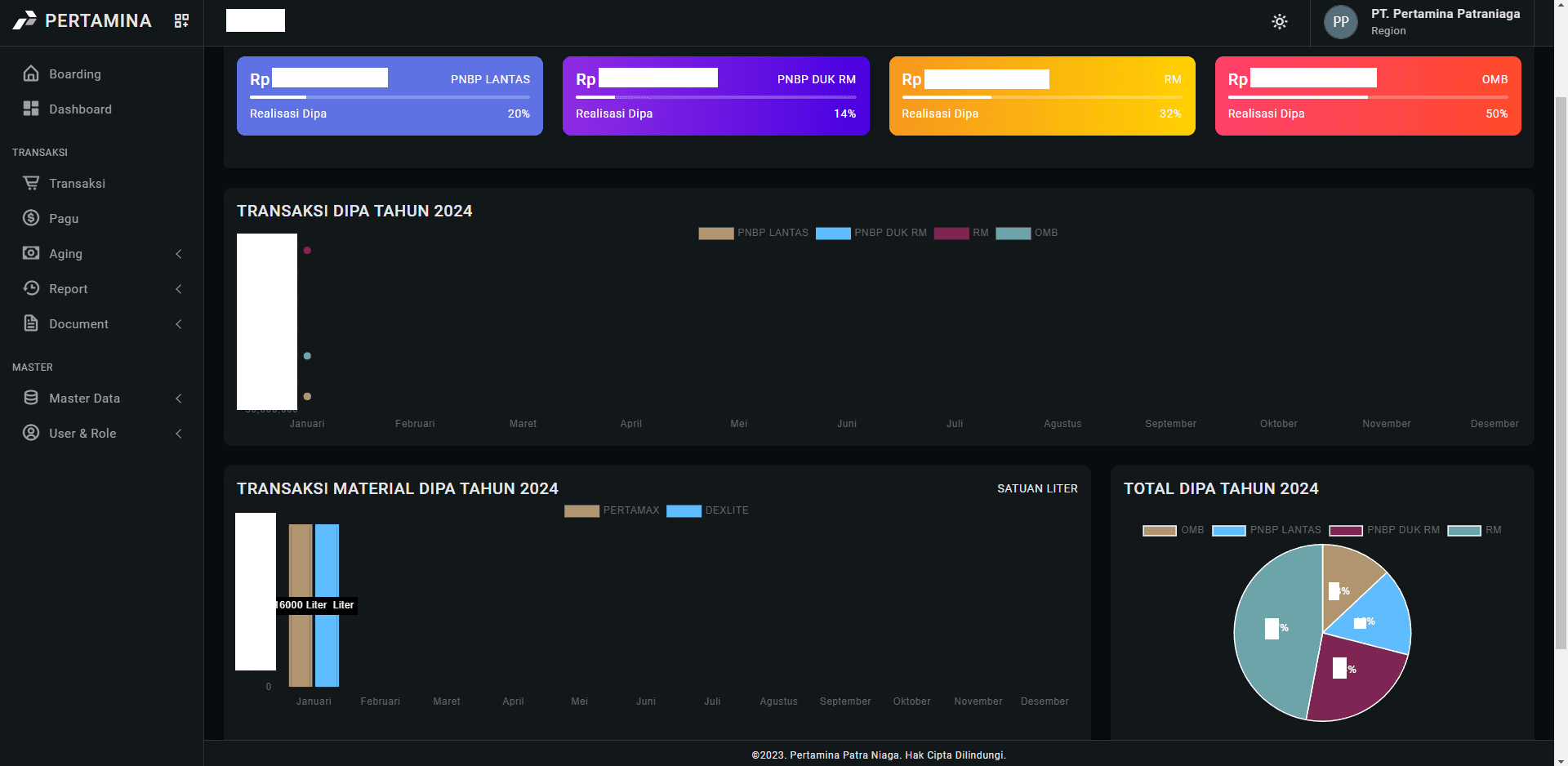The width and height of the screenshot is (1568, 766).
Task: Expand the Report submenu chevron
Action: [178, 289]
